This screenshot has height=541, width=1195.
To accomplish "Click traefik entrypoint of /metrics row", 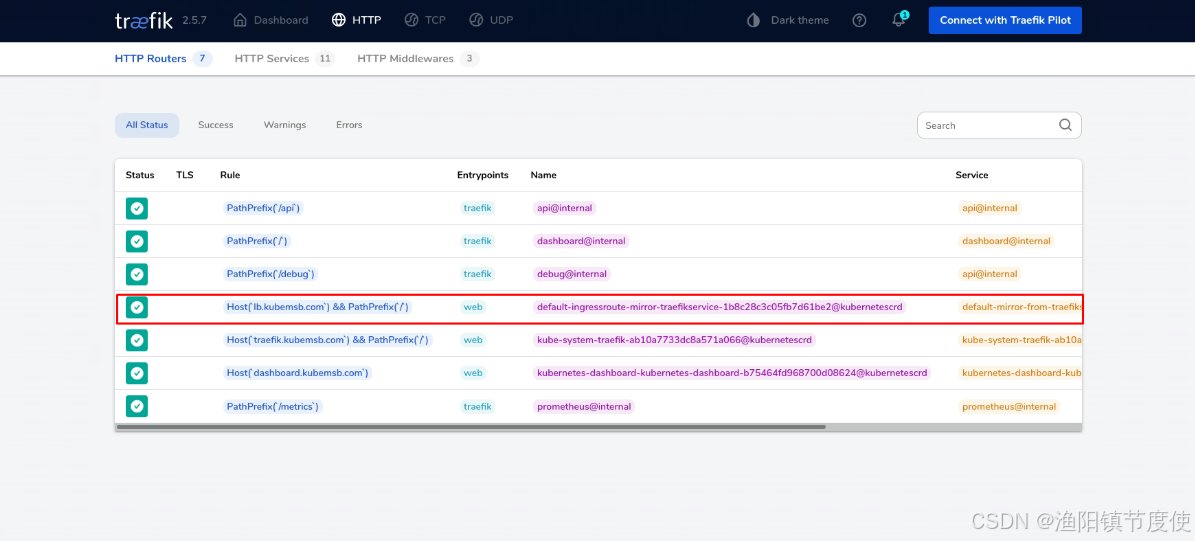I will click(478, 406).
